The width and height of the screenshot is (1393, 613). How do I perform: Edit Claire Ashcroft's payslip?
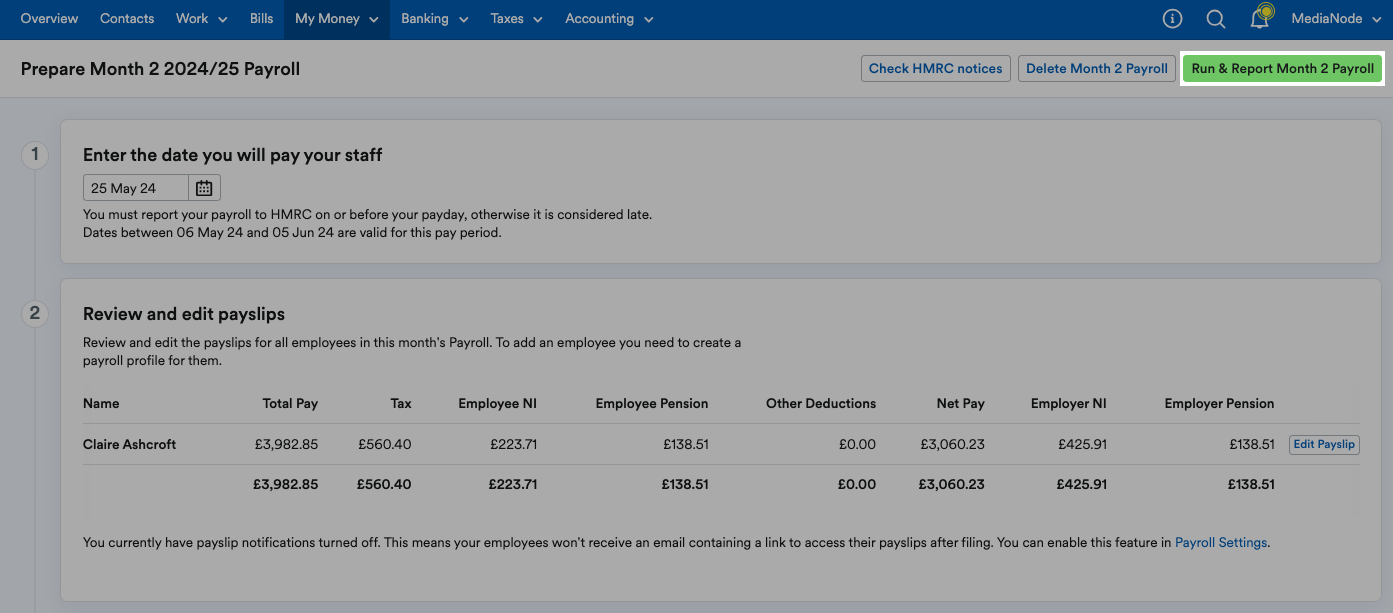point(1324,444)
